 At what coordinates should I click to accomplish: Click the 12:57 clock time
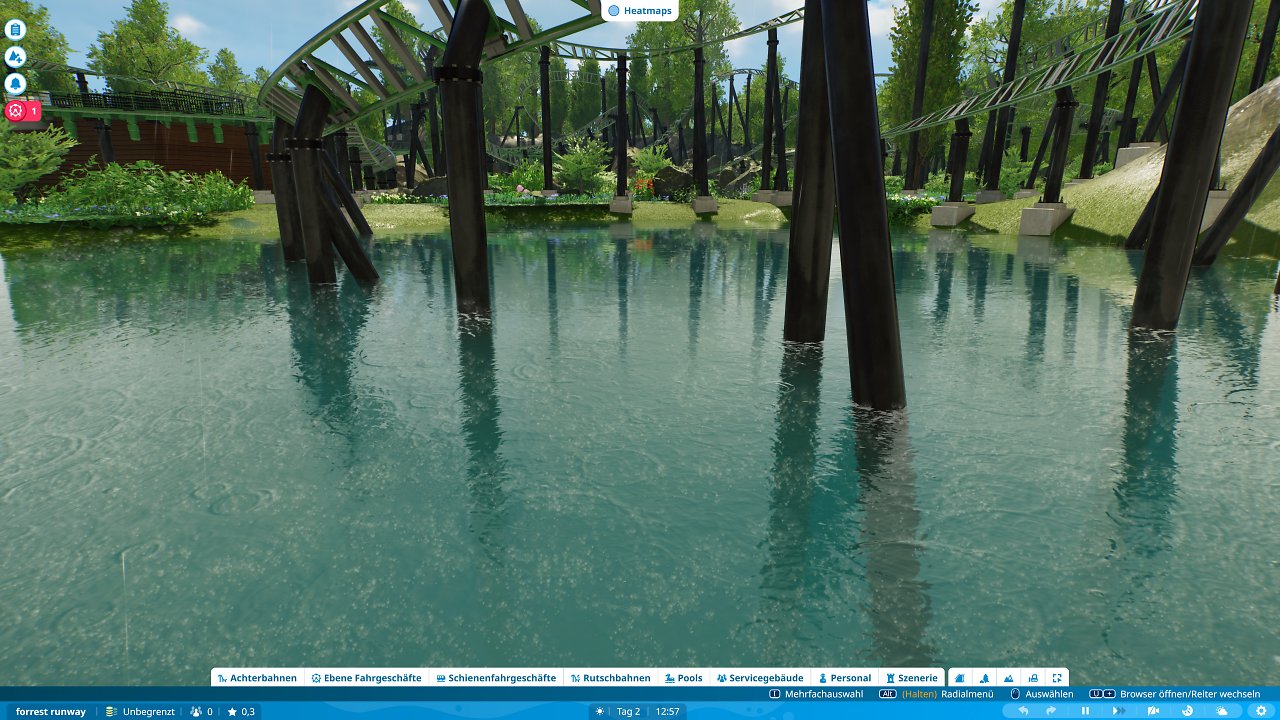(668, 712)
